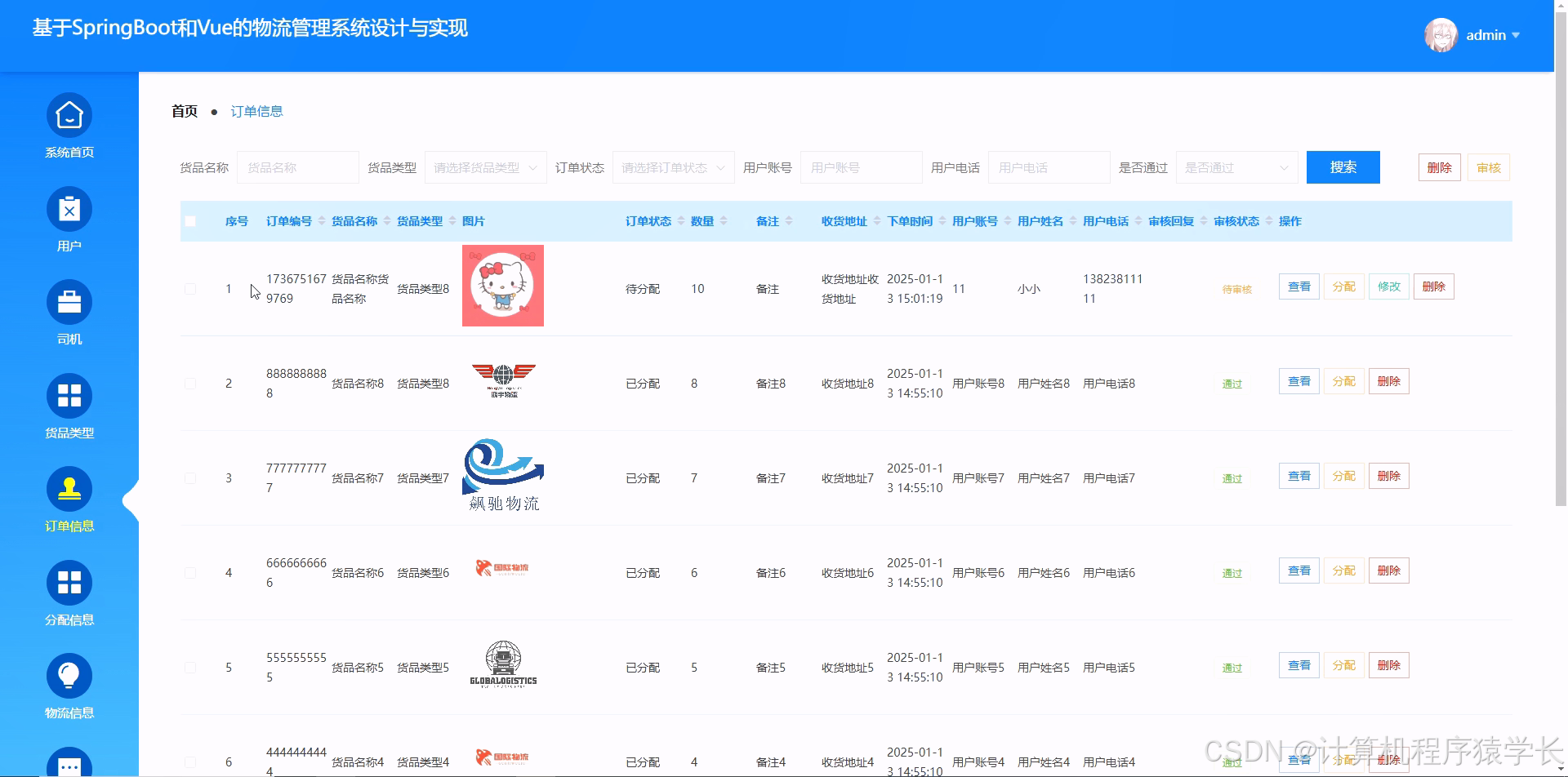Expand the 请选择订单状态 dropdown
This screenshot has width=1568, height=777.
click(x=672, y=167)
